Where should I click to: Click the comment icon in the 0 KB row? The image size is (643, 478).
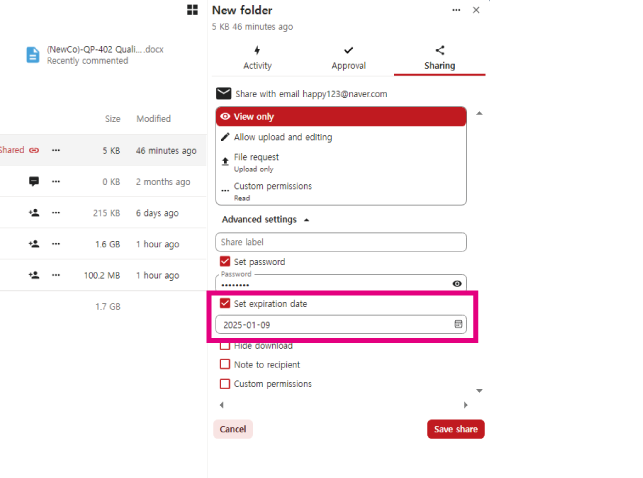(x=34, y=182)
